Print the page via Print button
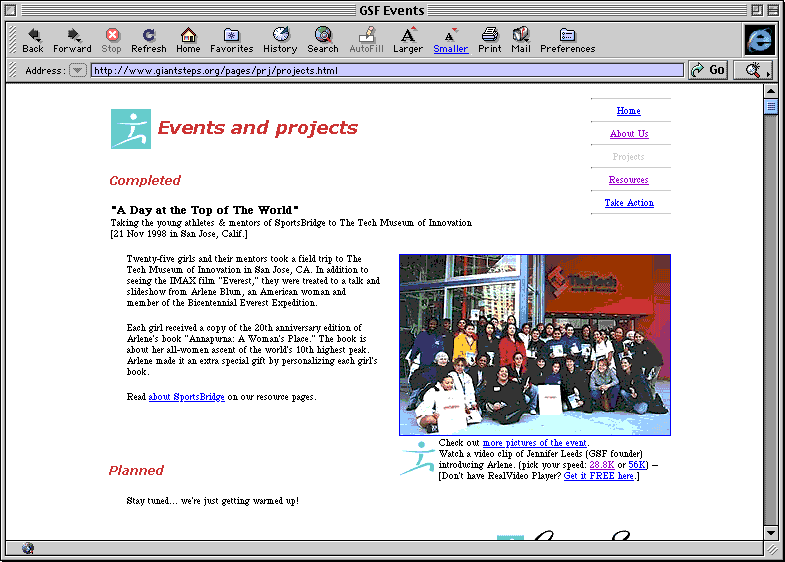 click(x=490, y=40)
